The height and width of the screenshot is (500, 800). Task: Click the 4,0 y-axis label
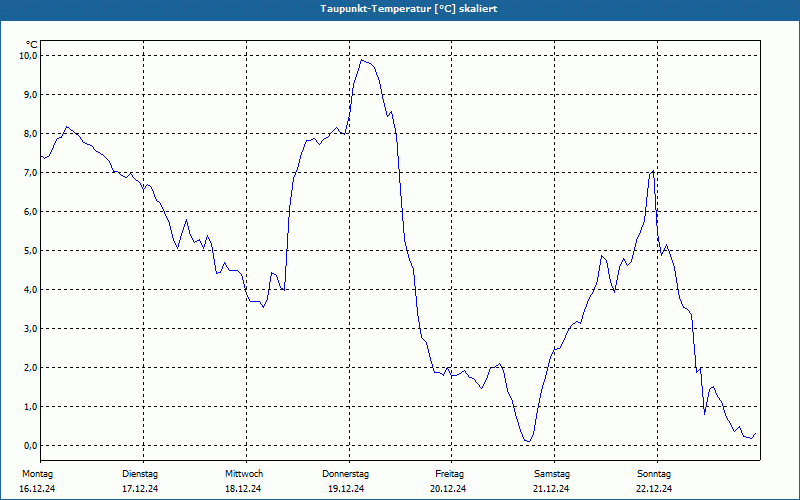31,289
